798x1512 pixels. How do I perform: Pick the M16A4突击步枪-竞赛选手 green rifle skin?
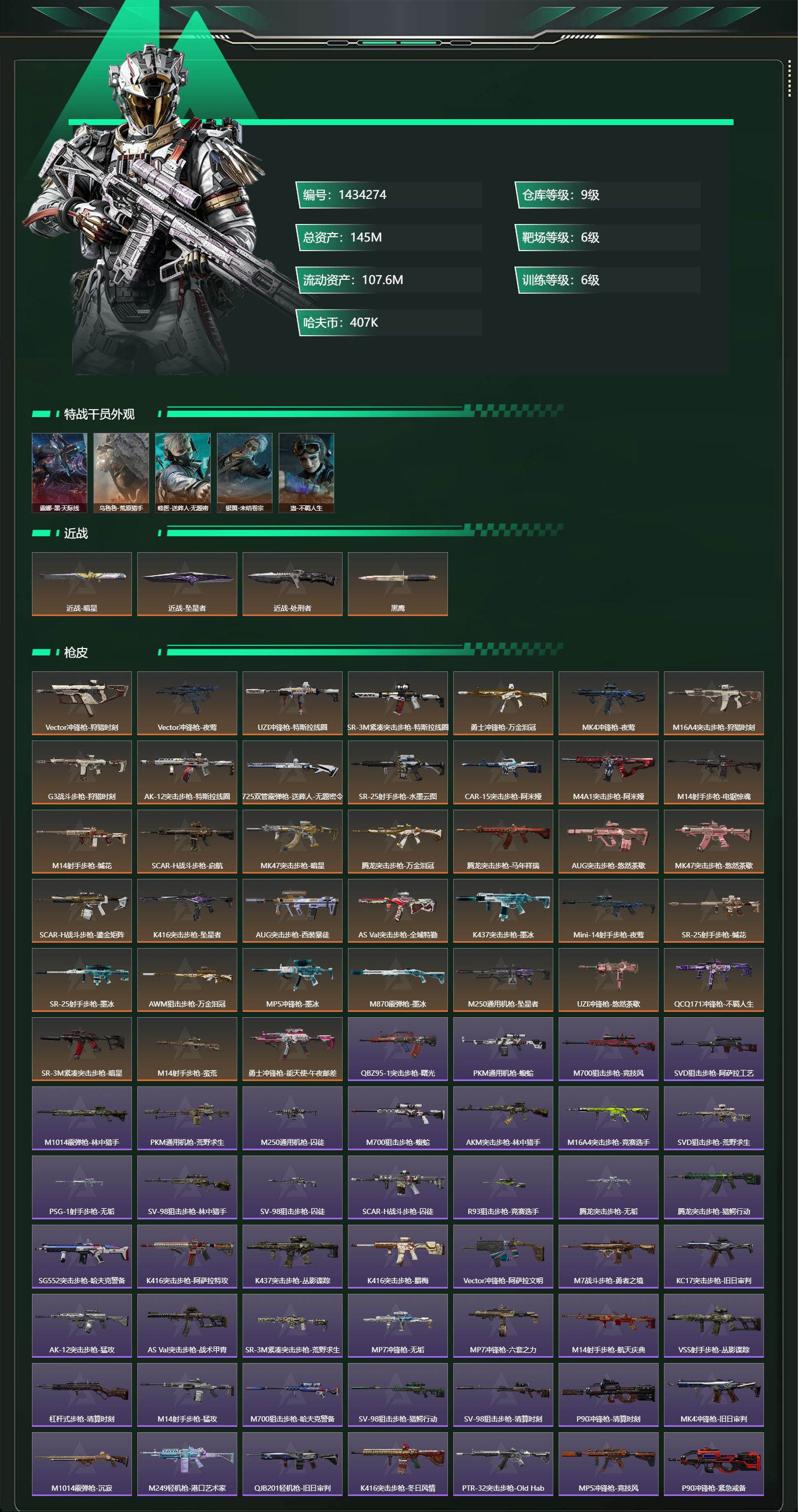[x=609, y=1118]
